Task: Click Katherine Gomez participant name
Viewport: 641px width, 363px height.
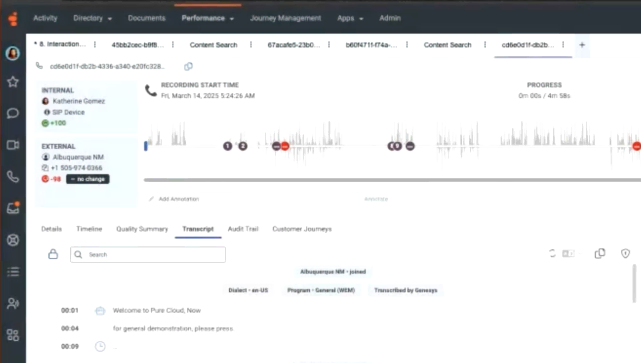Action: 78,101
